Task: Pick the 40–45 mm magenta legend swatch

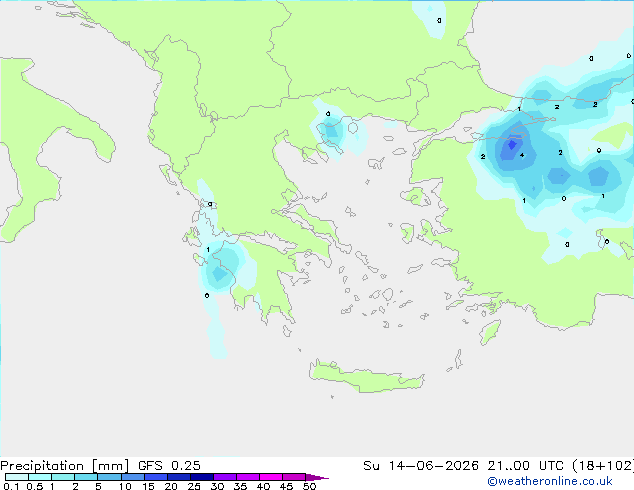Action: (x=271, y=477)
